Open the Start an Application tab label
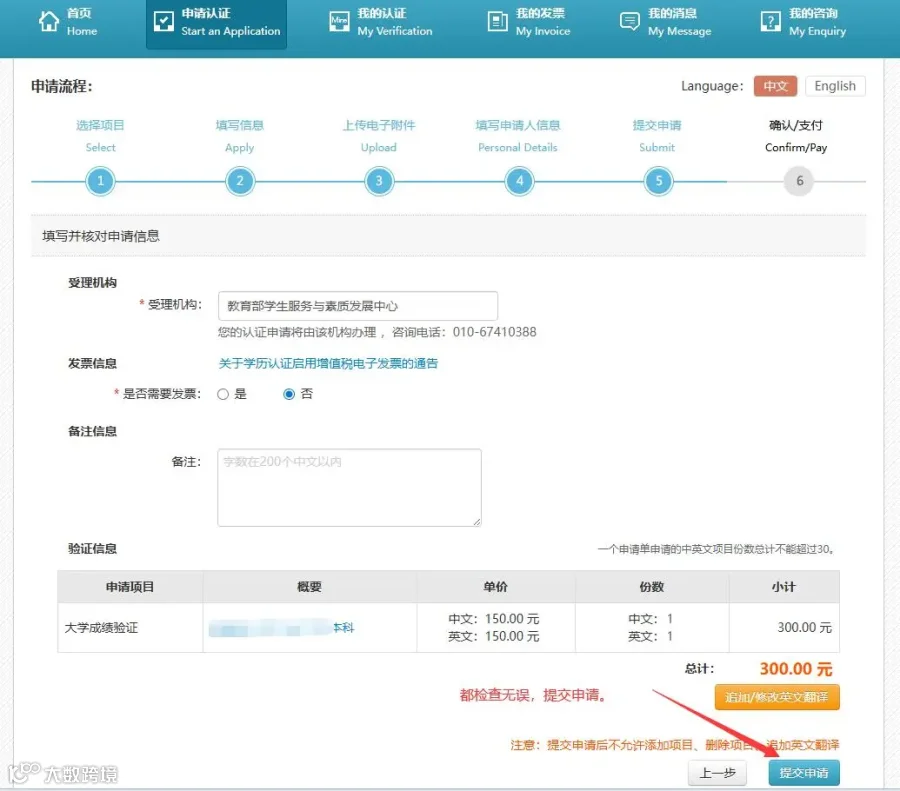The width and height of the screenshot is (900, 791). (231, 22)
